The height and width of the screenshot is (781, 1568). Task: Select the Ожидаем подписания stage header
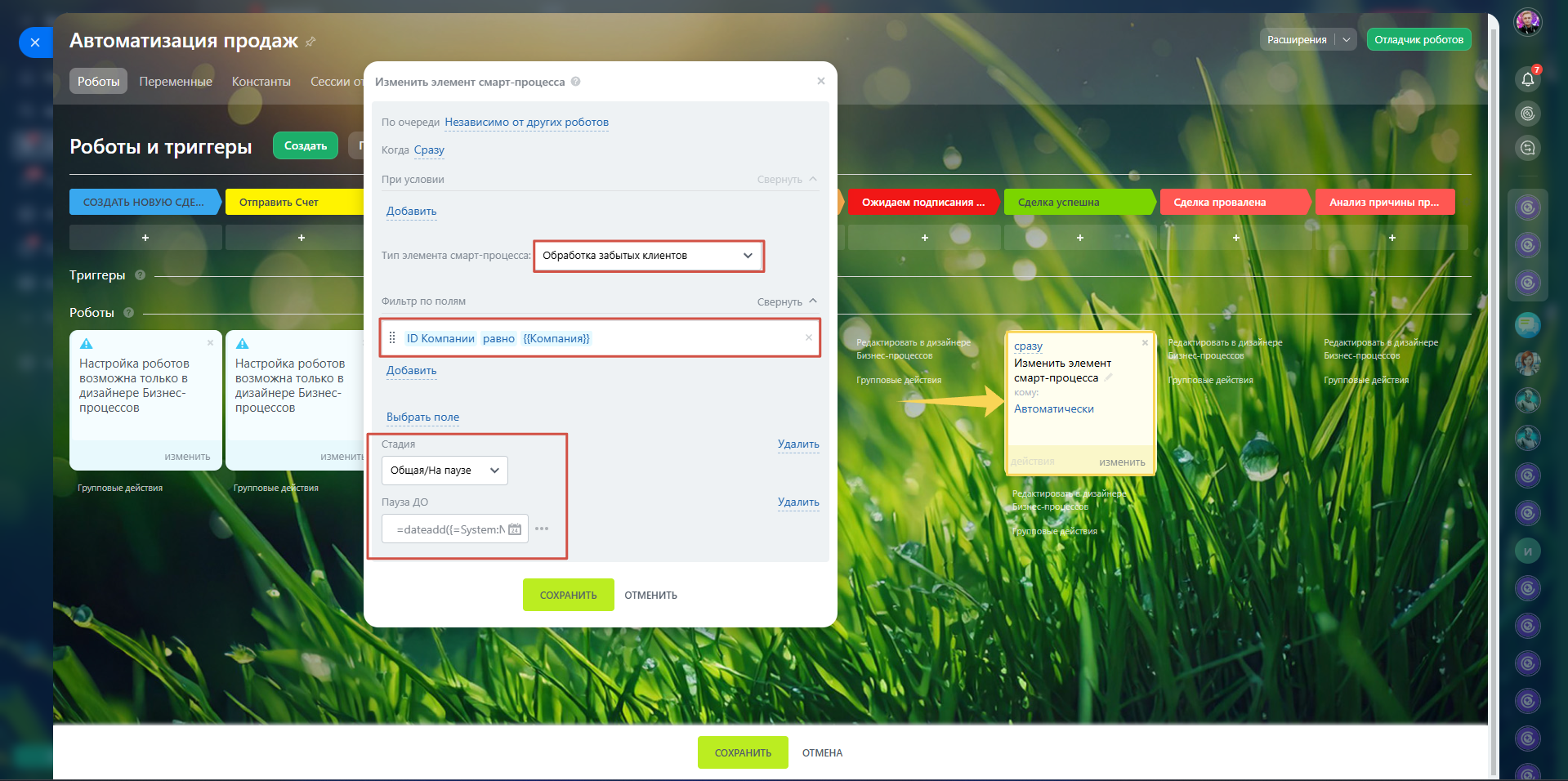(x=923, y=202)
